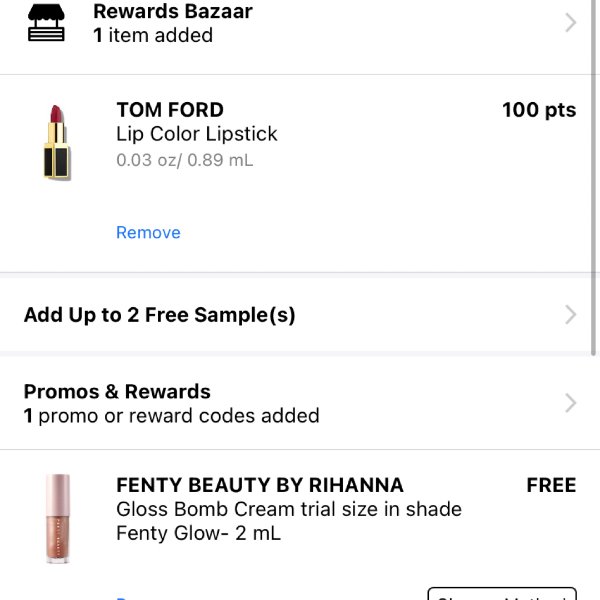Open the TOM FORD brand name

pos(170,110)
